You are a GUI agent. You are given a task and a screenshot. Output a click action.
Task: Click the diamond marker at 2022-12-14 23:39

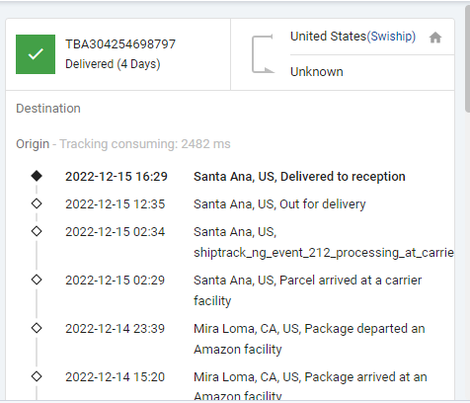pyautogui.click(x=37, y=328)
